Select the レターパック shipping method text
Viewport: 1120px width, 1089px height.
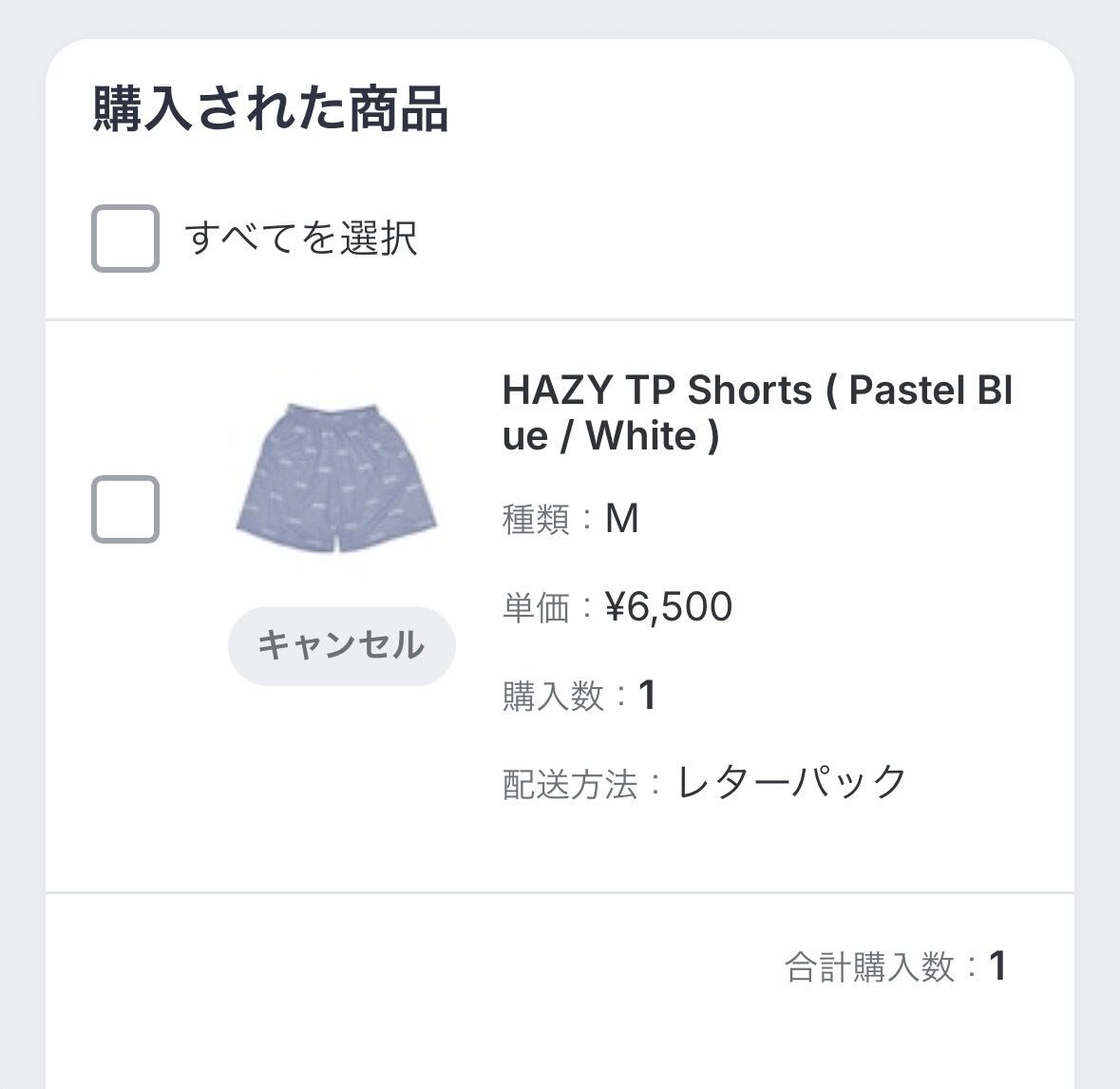(792, 783)
